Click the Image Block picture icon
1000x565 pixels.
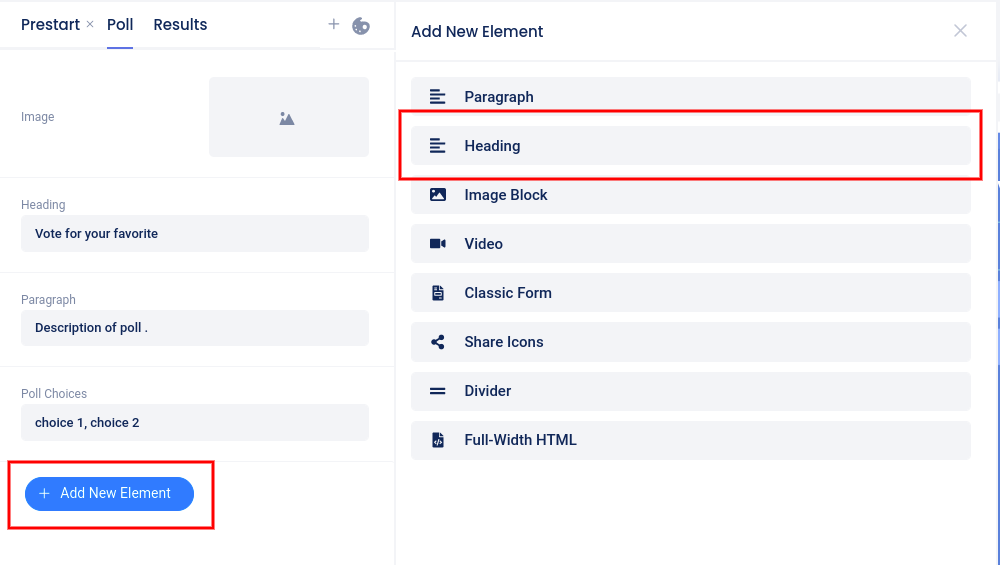(437, 195)
